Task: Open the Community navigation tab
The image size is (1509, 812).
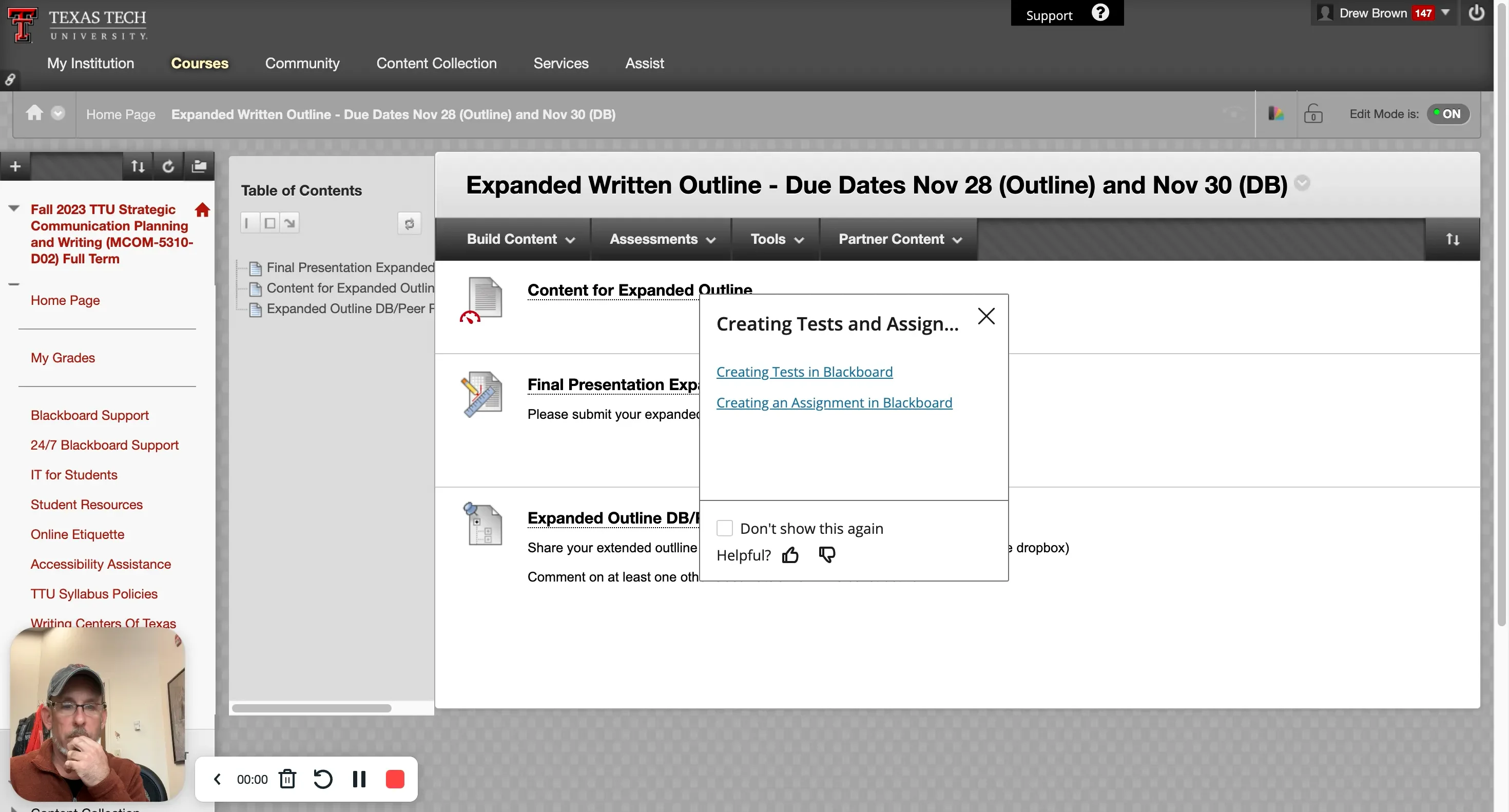Action: [x=302, y=63]
